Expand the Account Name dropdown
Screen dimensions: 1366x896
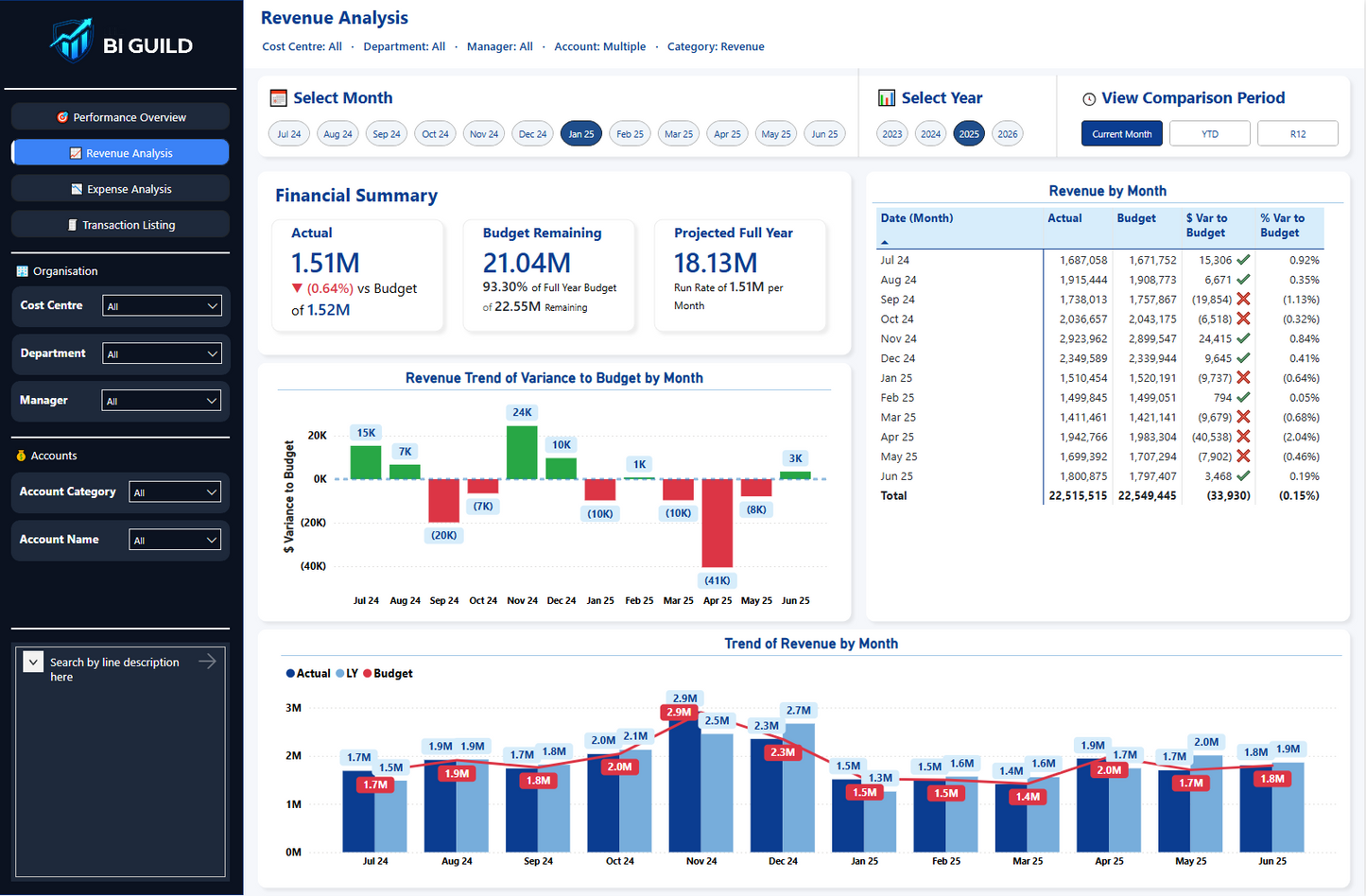(175, 540)
